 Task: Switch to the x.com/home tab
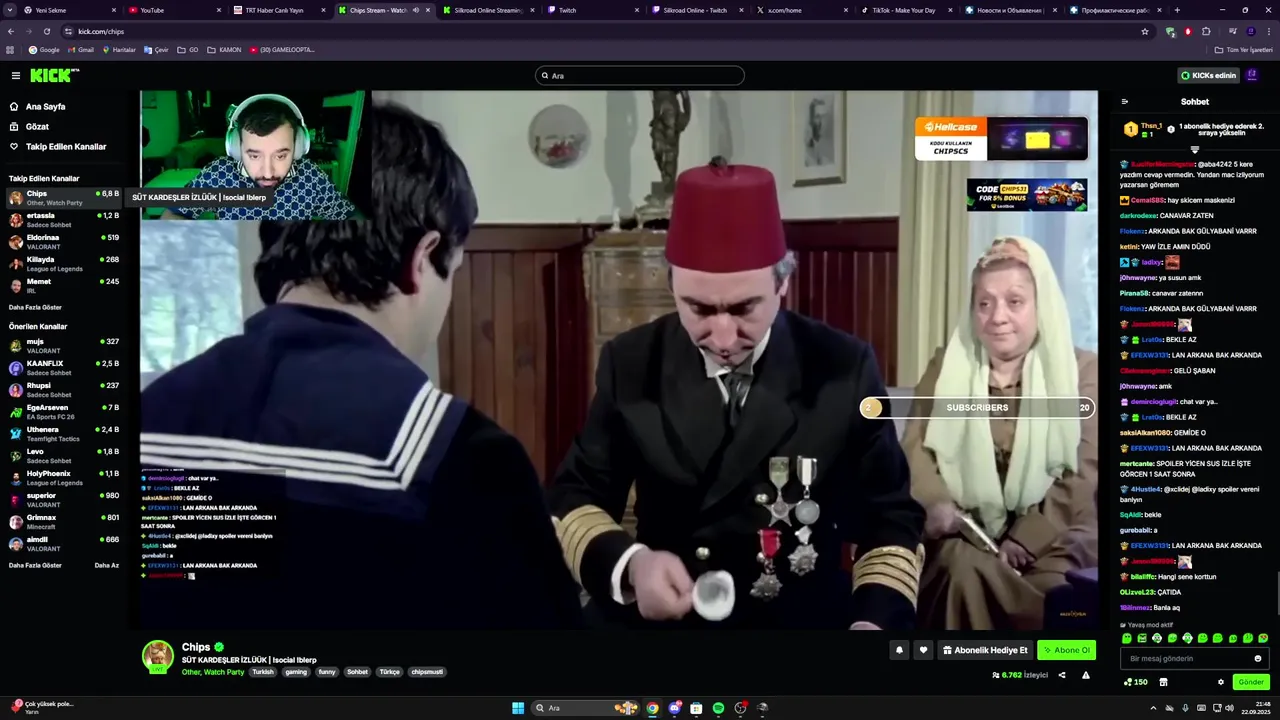pyautogui.click(x=803, y=10)
